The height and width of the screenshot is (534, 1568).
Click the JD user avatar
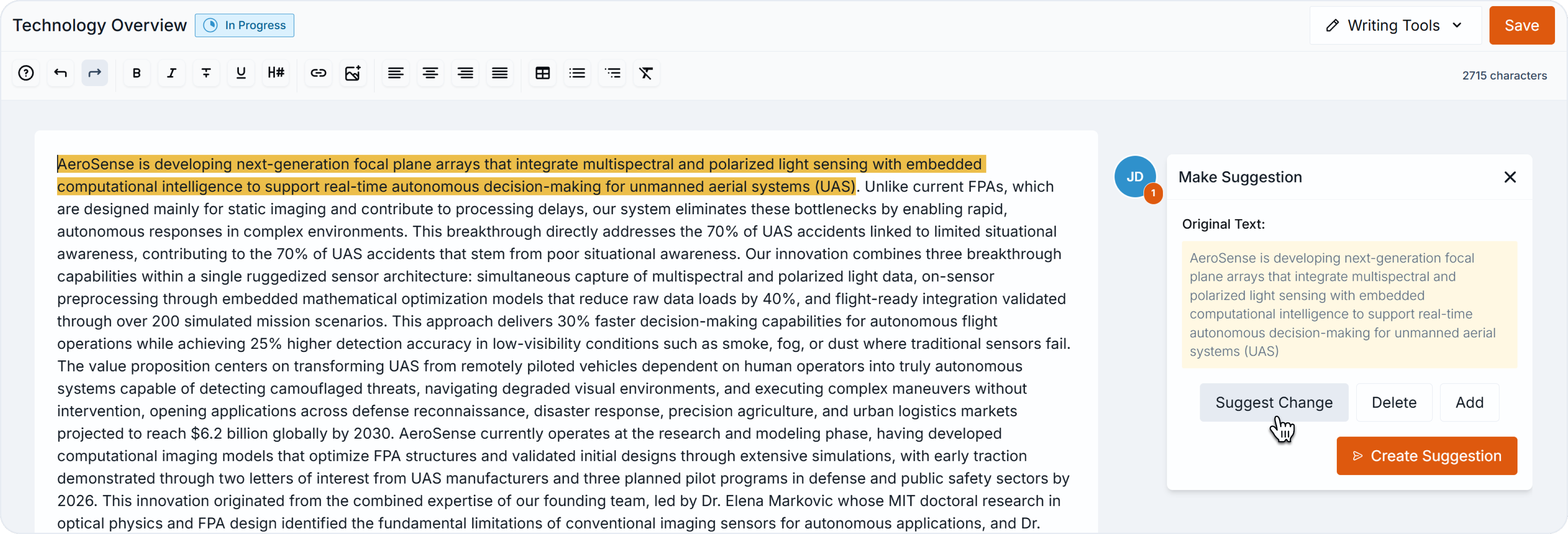click(1135, 176)
